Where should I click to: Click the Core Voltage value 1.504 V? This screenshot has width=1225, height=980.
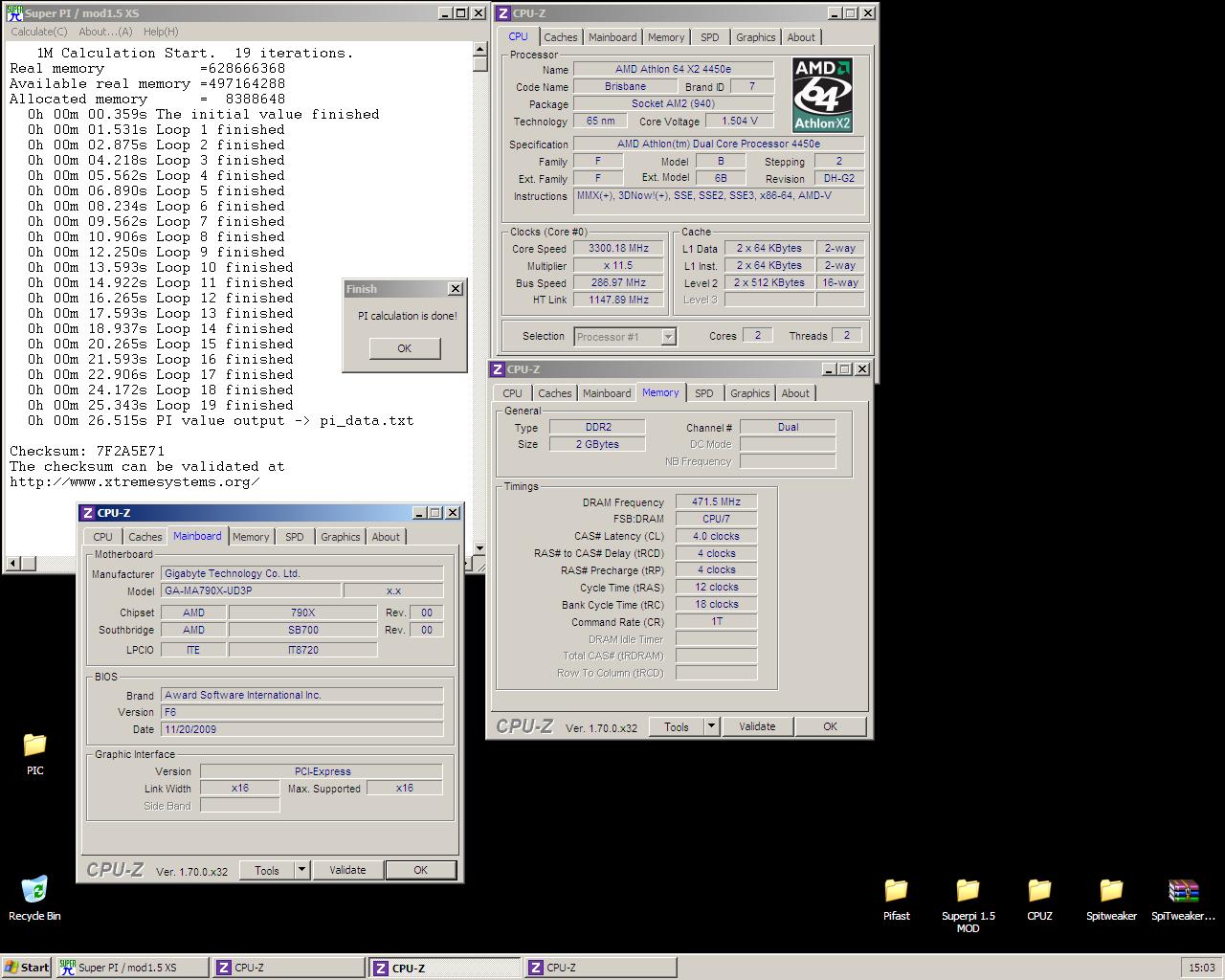(x=740, y=121)
